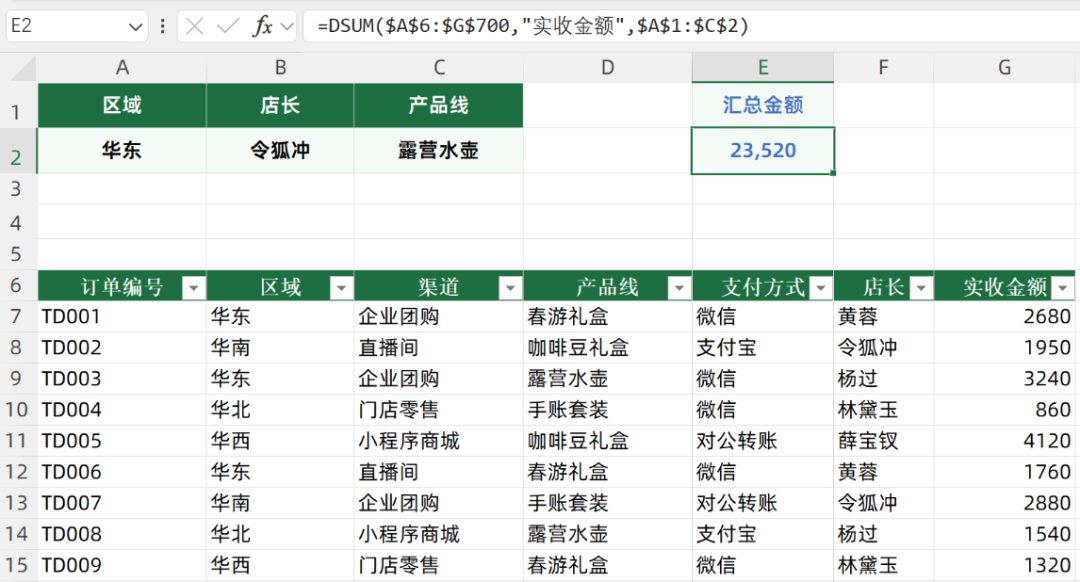Click inside the formula bar with DSUM formula
The image size is (1080, 582).
[691, 27]
